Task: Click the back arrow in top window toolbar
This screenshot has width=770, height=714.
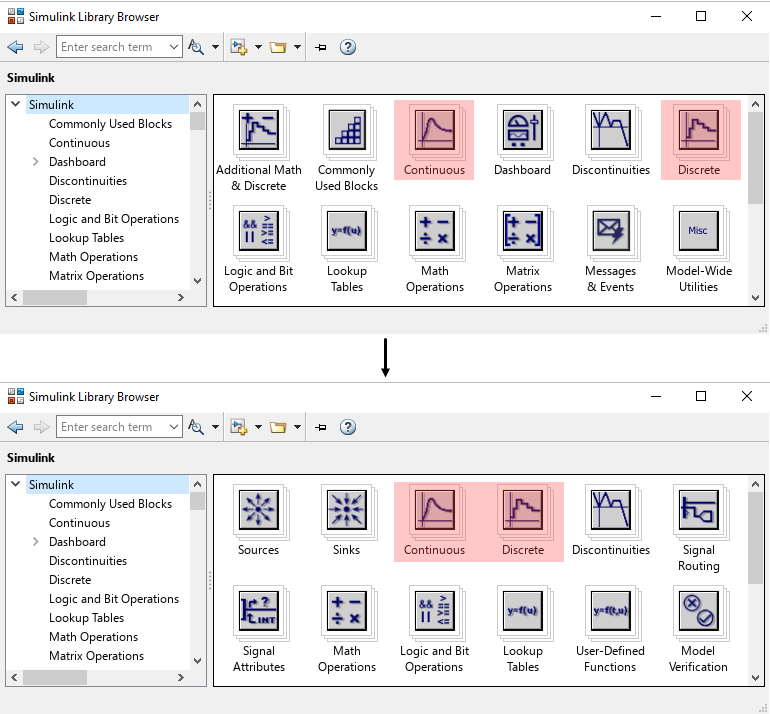Action: [x=16, y=47]
